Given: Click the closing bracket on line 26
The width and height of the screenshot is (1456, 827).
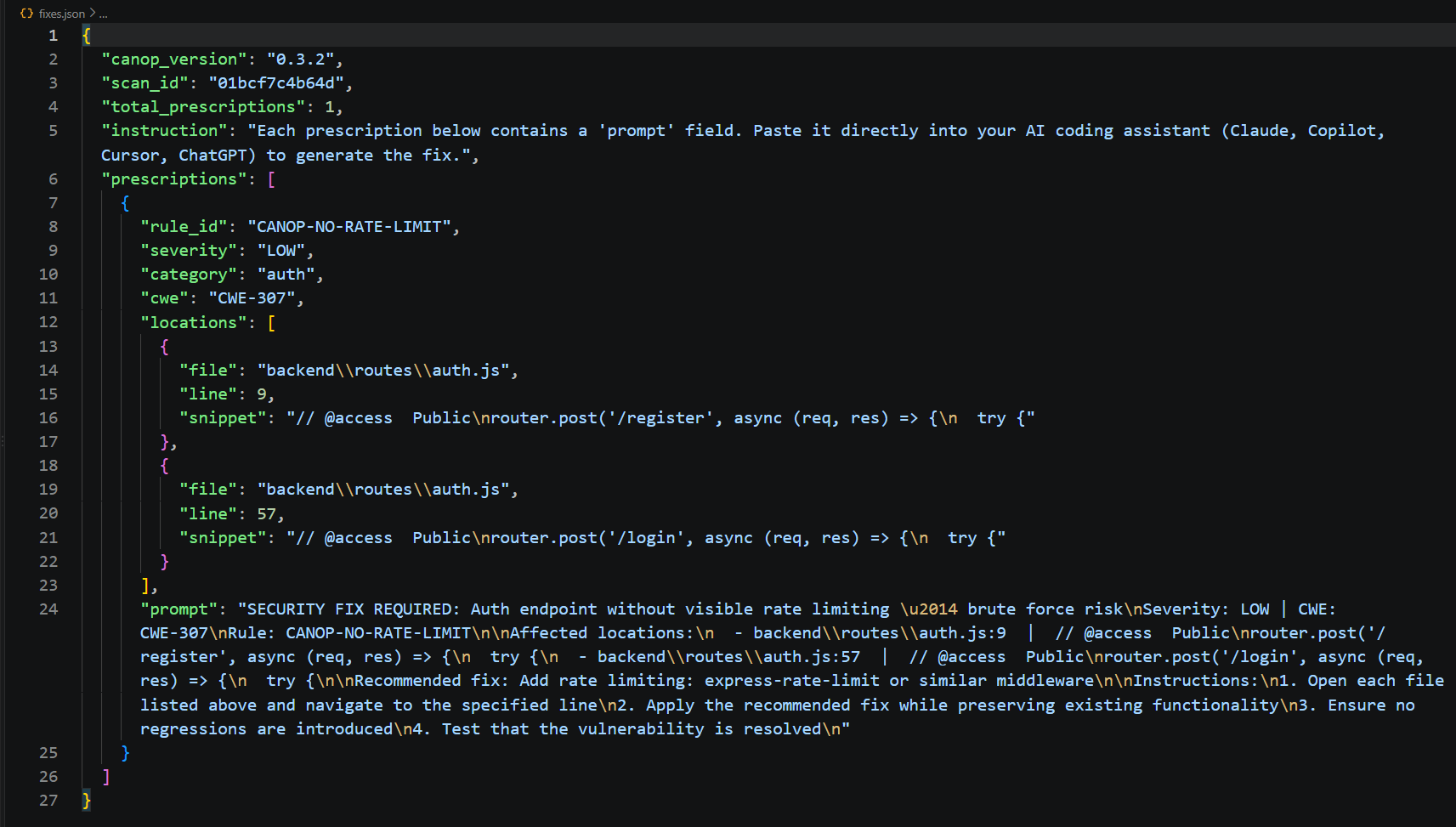Looking at the screenshot, I should pos(105,777).
